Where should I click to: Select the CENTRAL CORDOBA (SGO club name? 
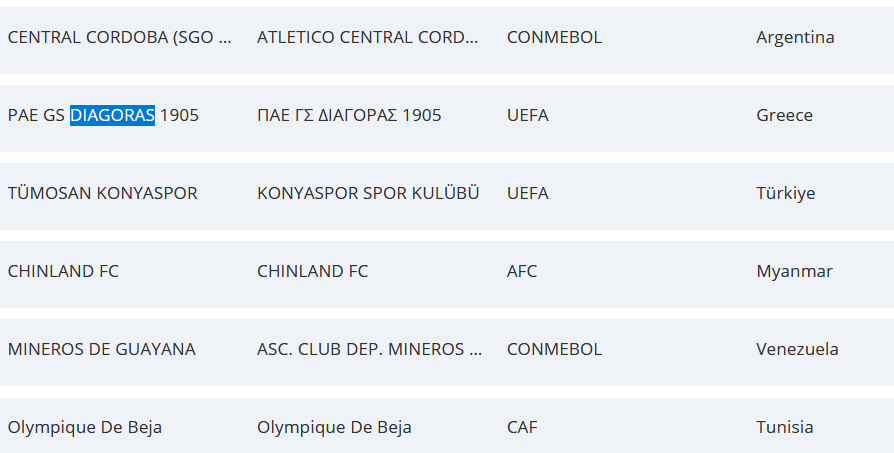(x=120, y=37)
